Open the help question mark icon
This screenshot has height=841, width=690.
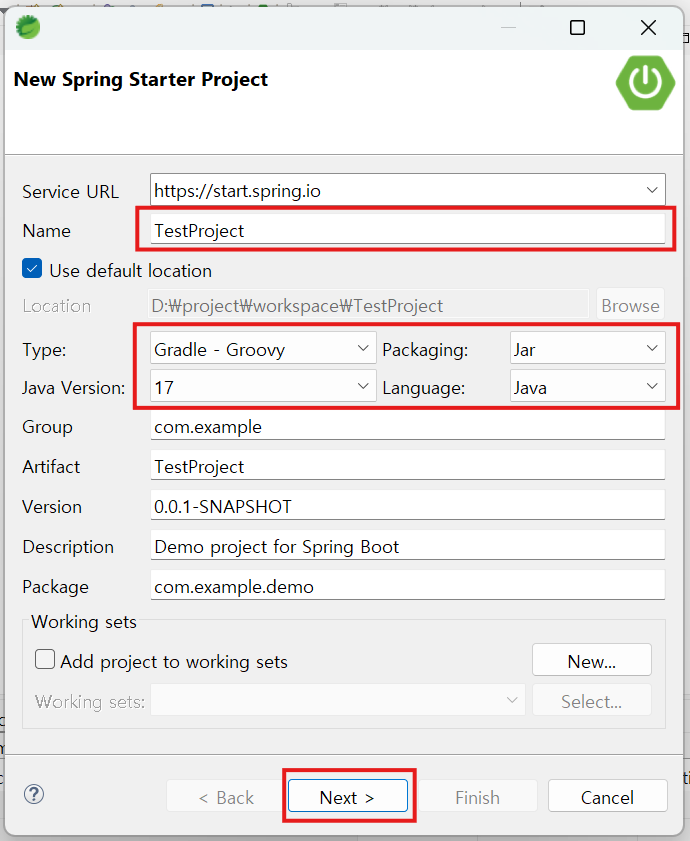34,794
